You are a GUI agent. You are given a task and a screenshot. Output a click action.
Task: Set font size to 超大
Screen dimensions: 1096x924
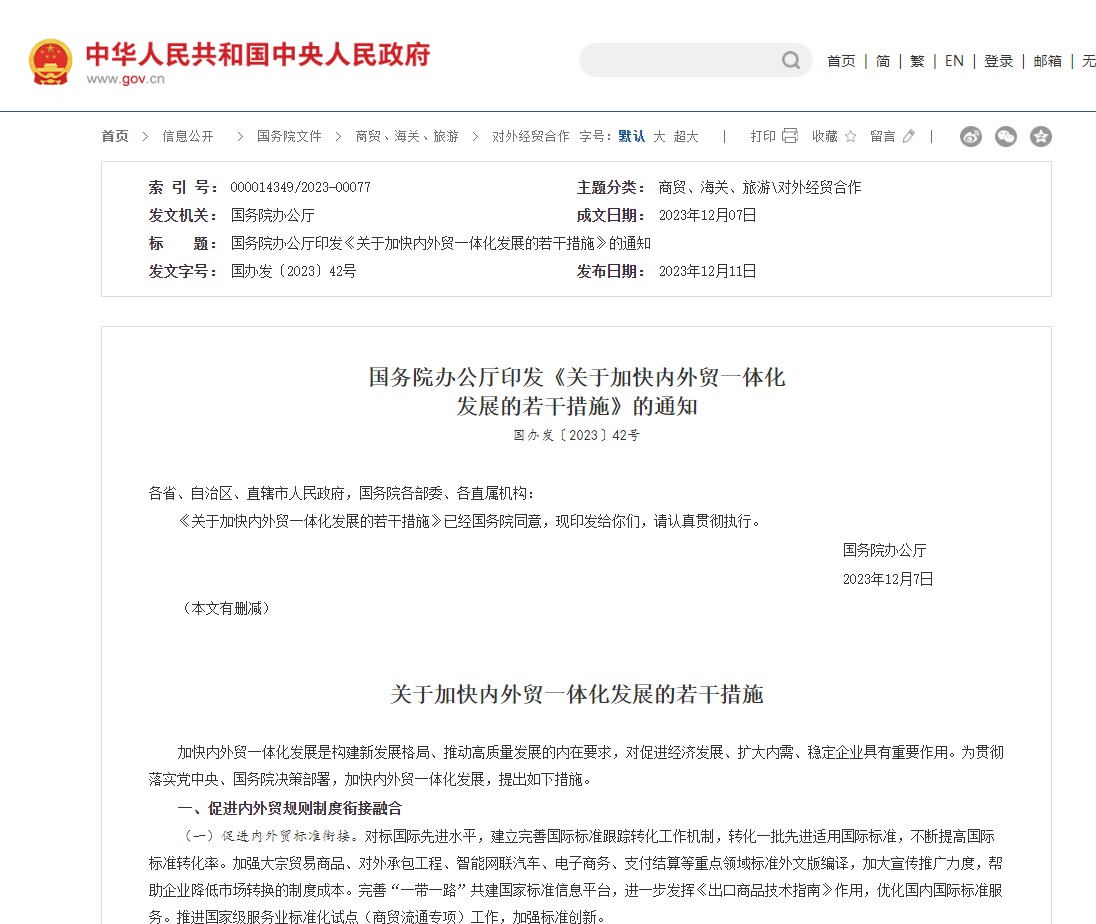click(686, 136)
